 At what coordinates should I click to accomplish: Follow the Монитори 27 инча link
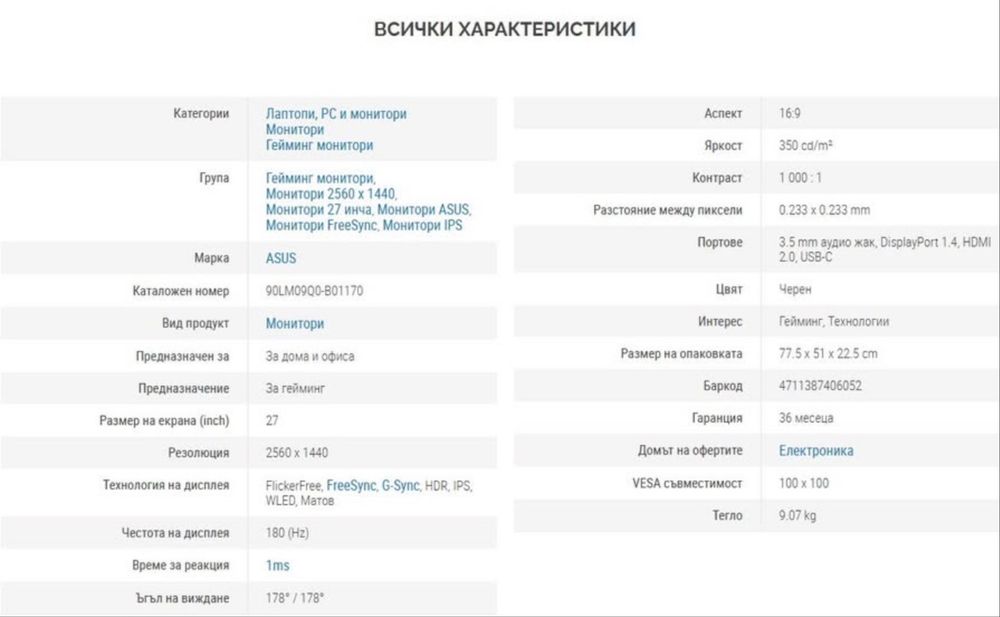click(x=319, y=210)
